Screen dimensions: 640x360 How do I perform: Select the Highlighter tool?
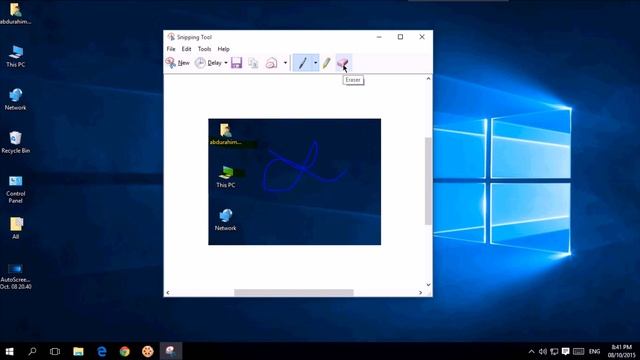point(327,63)
